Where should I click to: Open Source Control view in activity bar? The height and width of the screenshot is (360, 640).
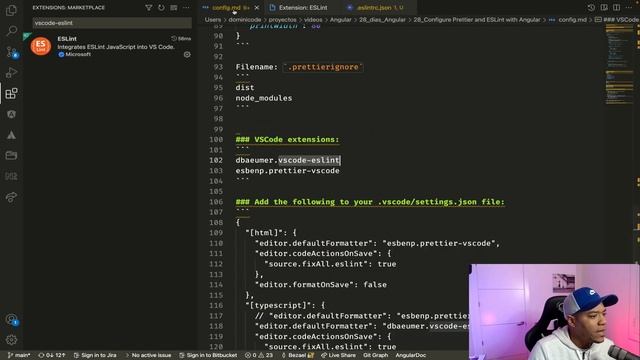point(11,52)
